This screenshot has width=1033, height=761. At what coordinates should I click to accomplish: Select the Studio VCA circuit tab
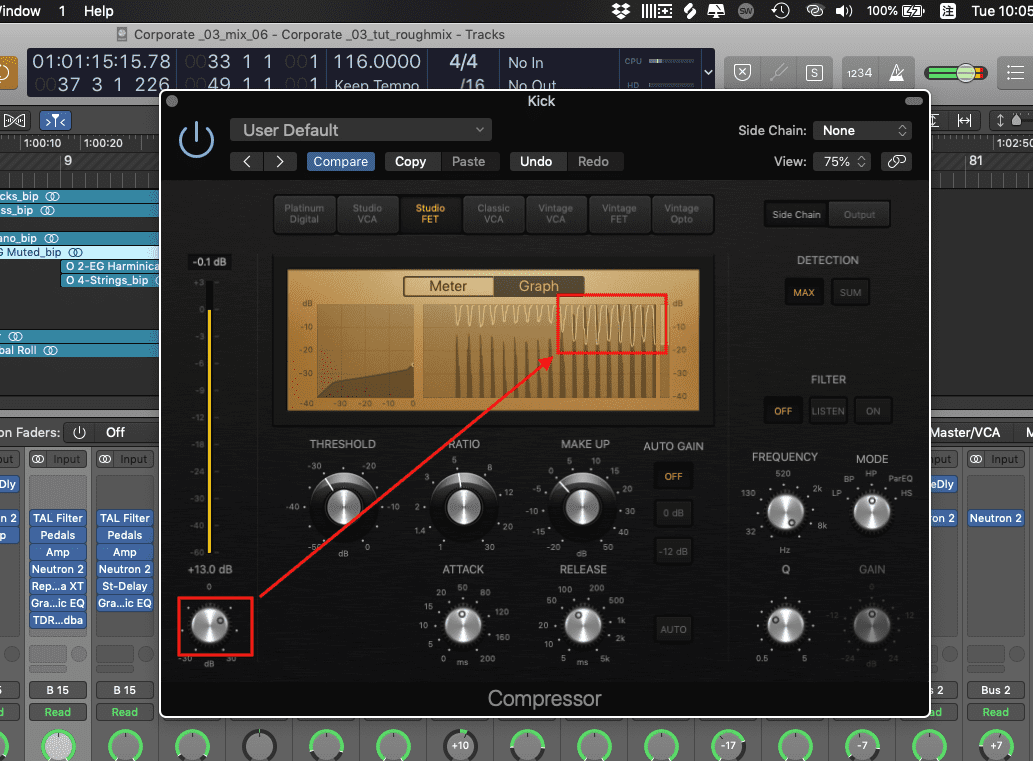tap(367, 213)
